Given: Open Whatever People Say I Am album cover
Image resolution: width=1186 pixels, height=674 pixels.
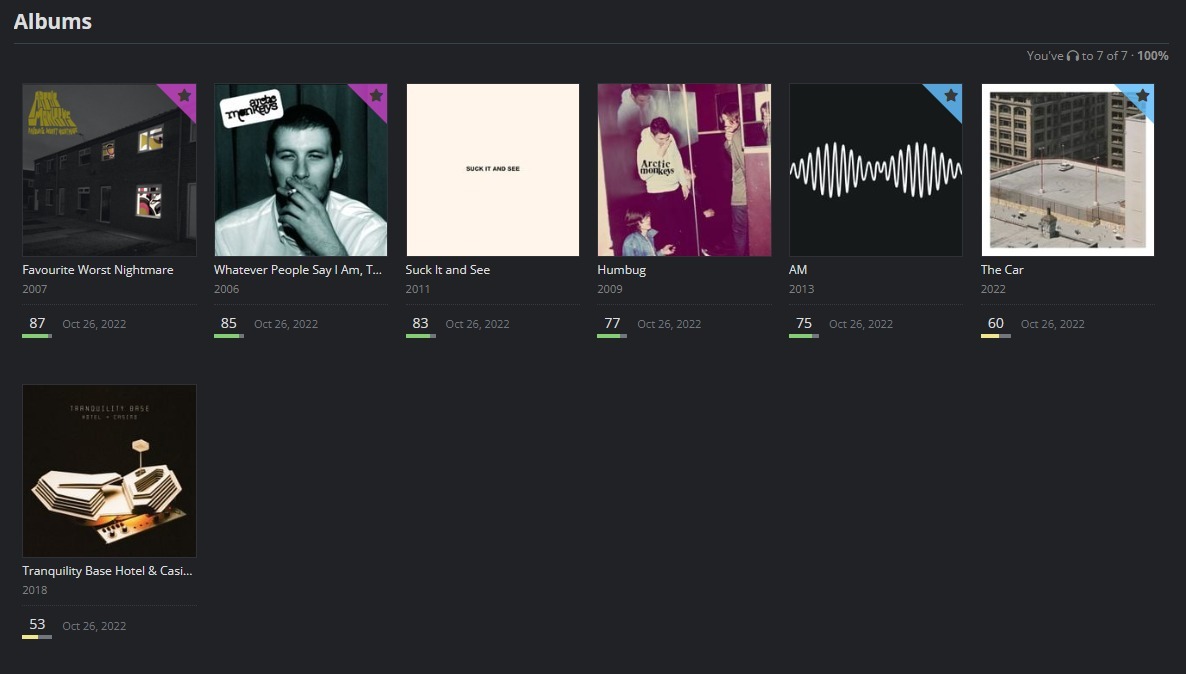Looking at the screenshot, I should pyautogui.click(x=301, y=170).
